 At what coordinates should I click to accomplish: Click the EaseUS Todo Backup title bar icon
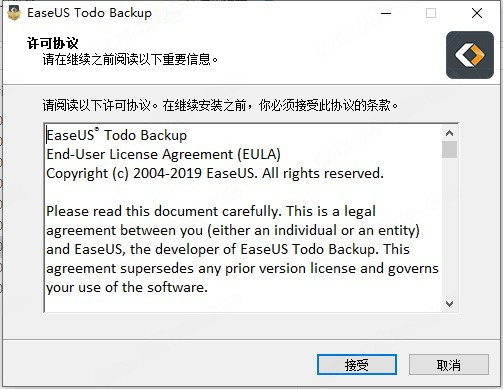click(x=14, y=13)
